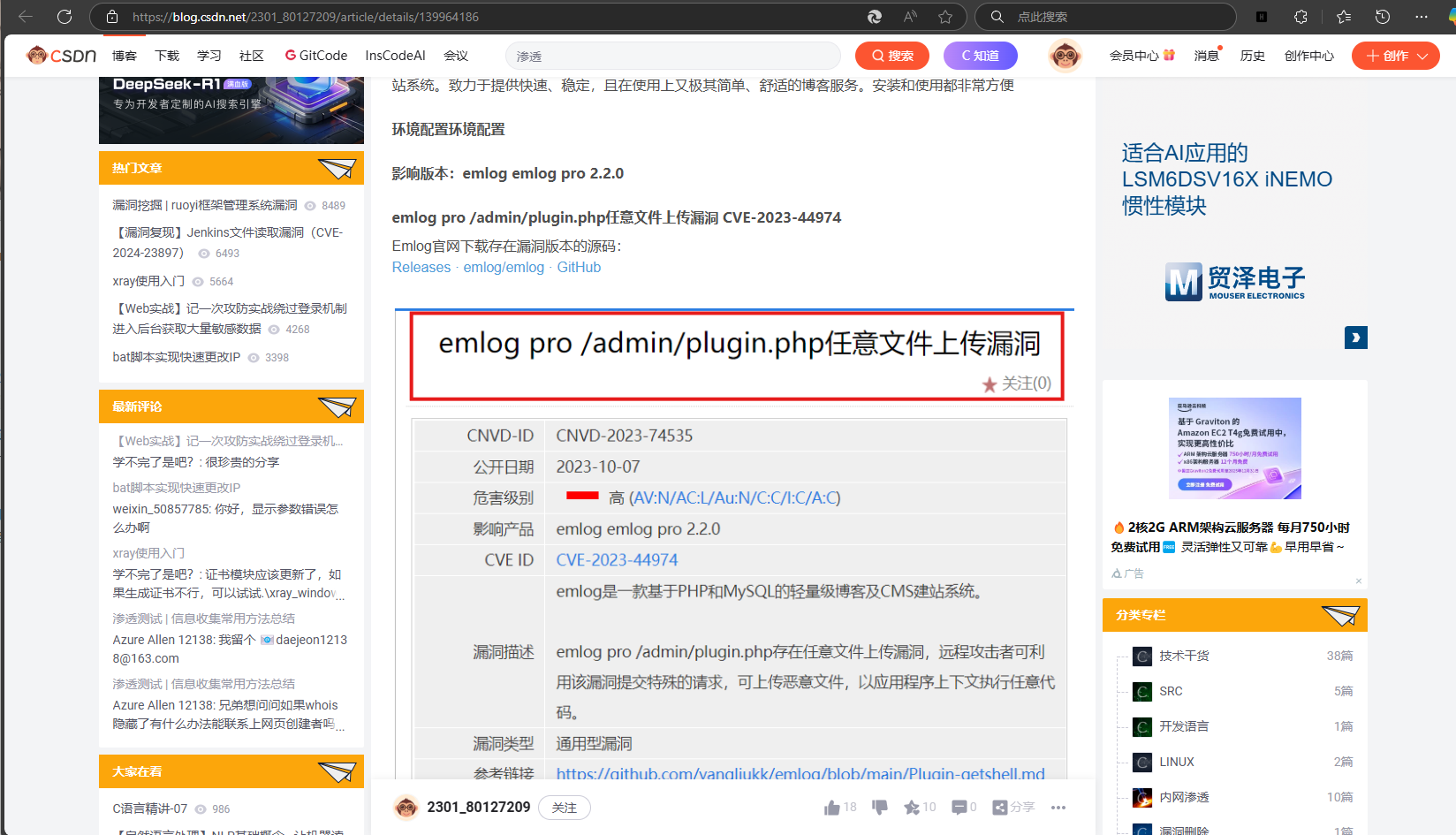The height and width of the screenshot is (835, 1456).
Task: Open the GitHub link
Action: 579,268
